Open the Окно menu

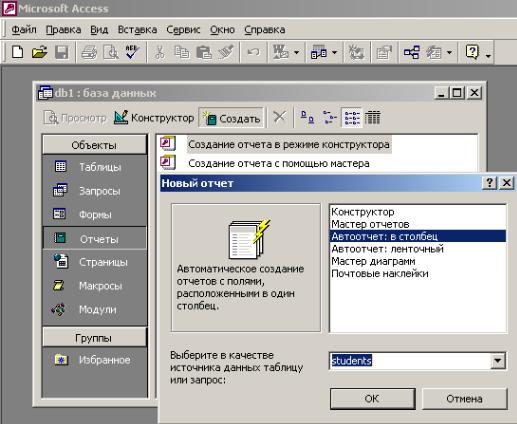pyautogui.click(x=222, y=30)
